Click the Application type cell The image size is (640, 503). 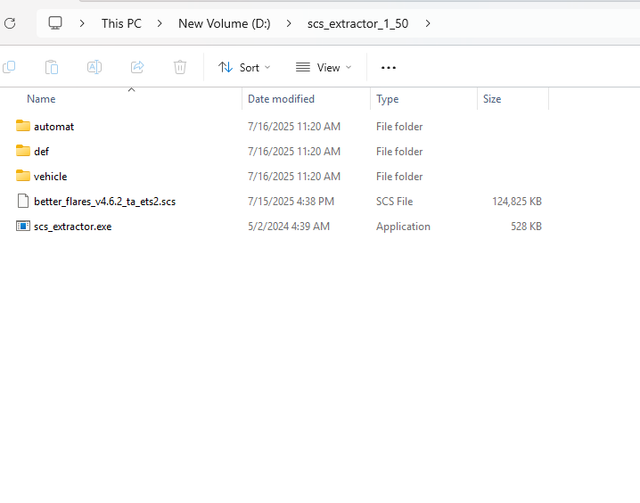pyautogui.click(x=403, y=227)
